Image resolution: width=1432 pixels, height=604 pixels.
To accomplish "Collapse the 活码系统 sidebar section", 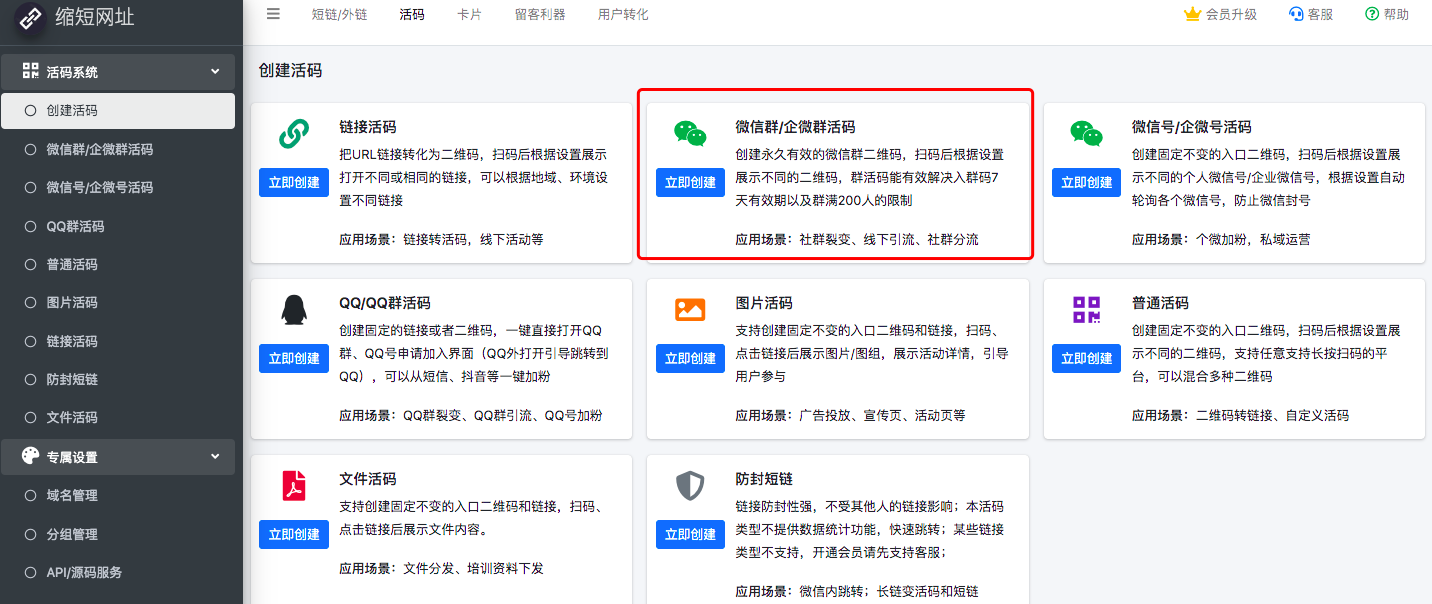I will click(215, 72).
